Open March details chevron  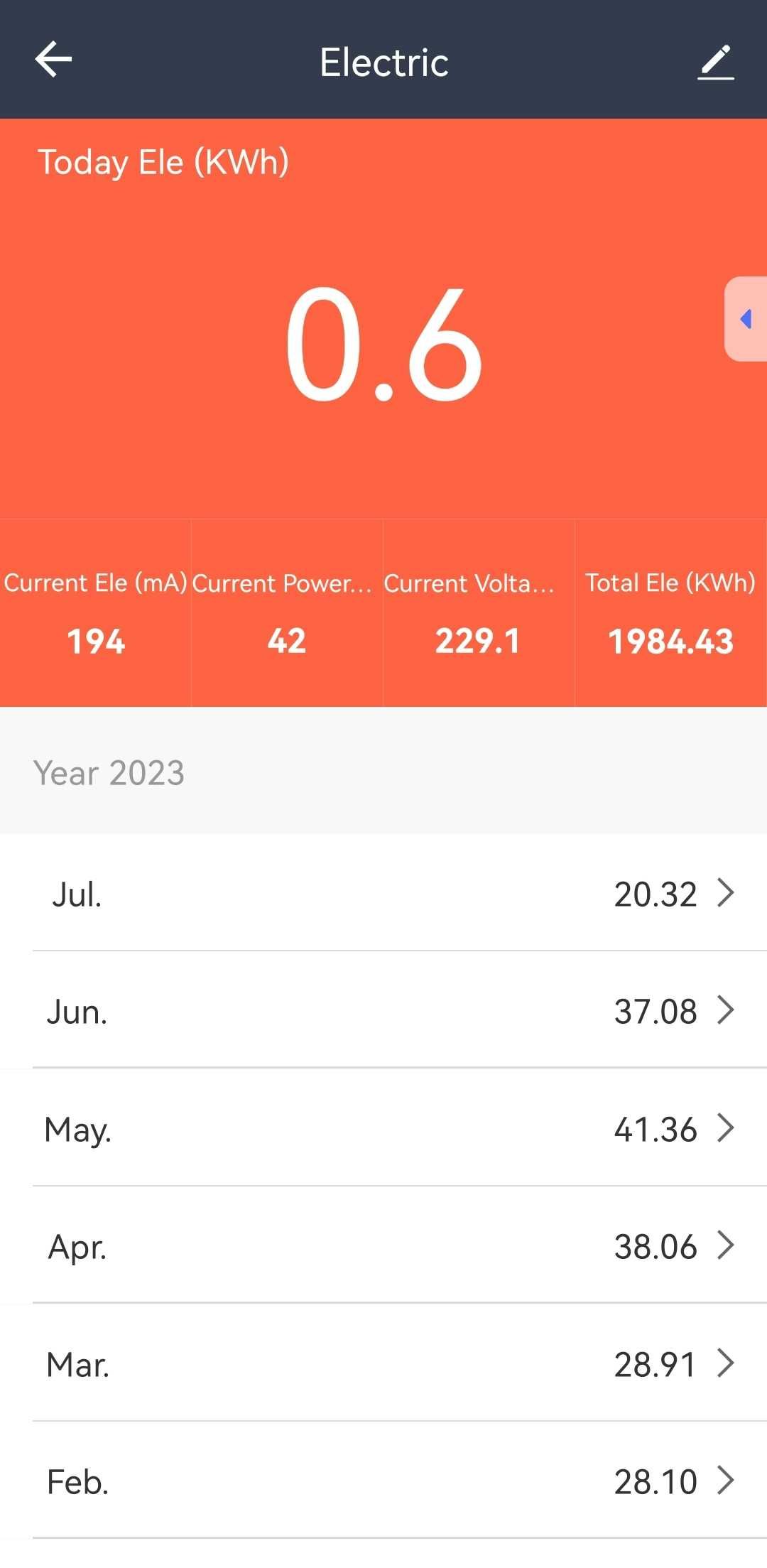point(725,1363)
